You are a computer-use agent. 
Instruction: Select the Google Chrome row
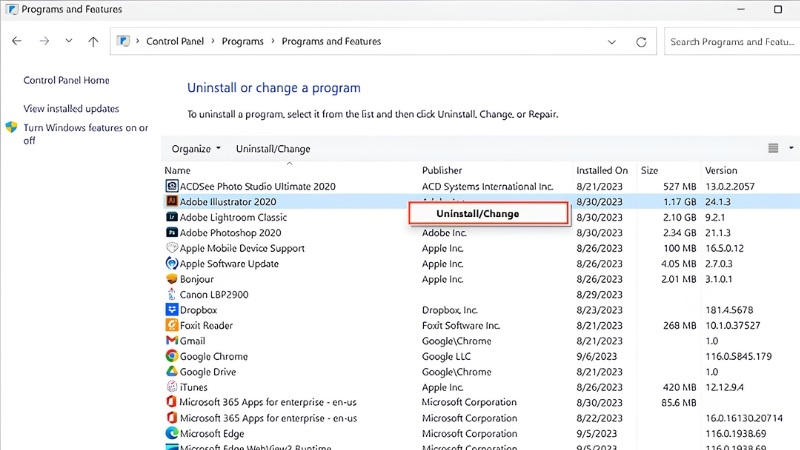click(x=481, y=356)
